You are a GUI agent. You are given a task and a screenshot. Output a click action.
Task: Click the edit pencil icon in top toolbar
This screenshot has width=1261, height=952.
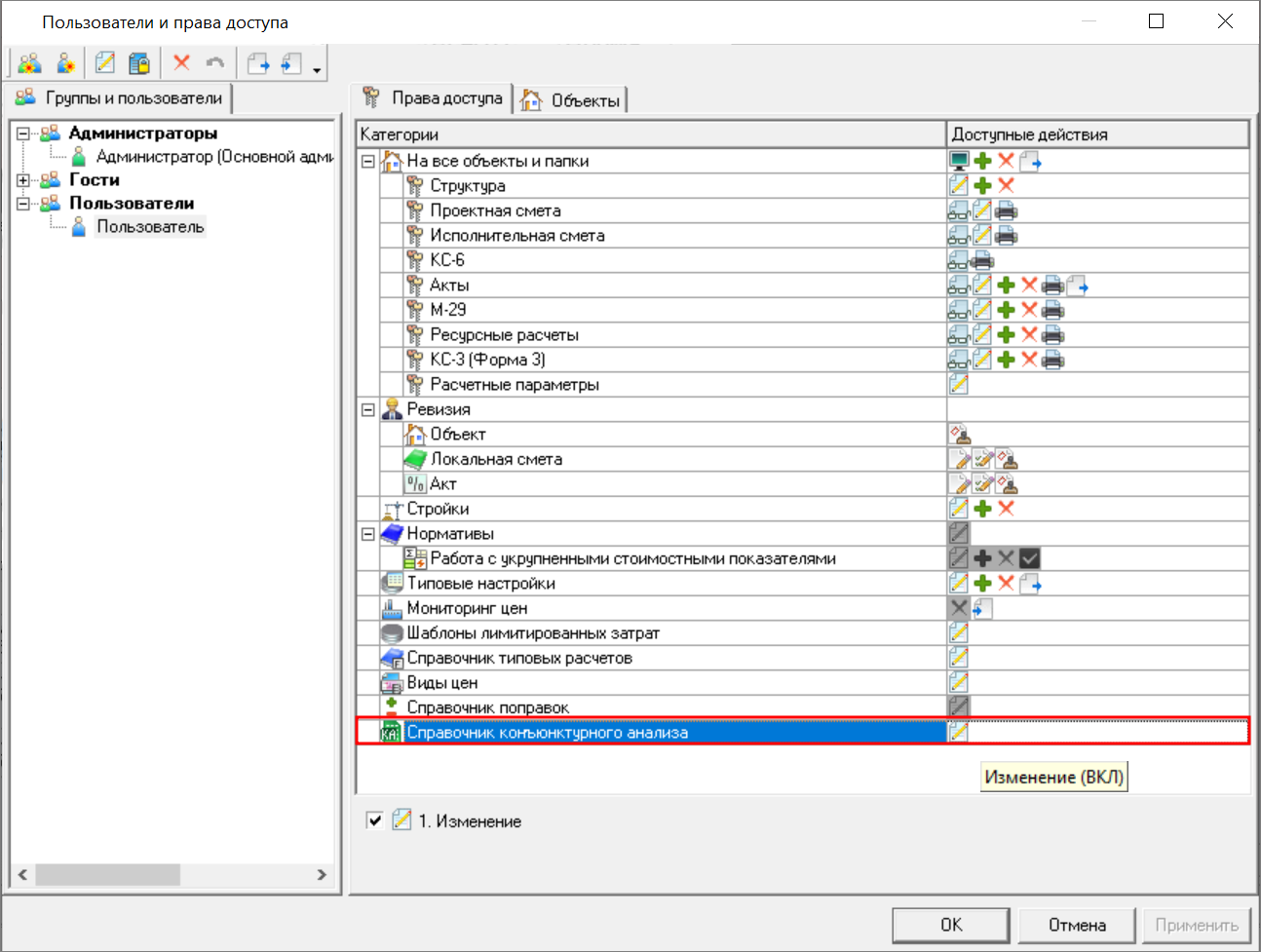pos(104,64)
